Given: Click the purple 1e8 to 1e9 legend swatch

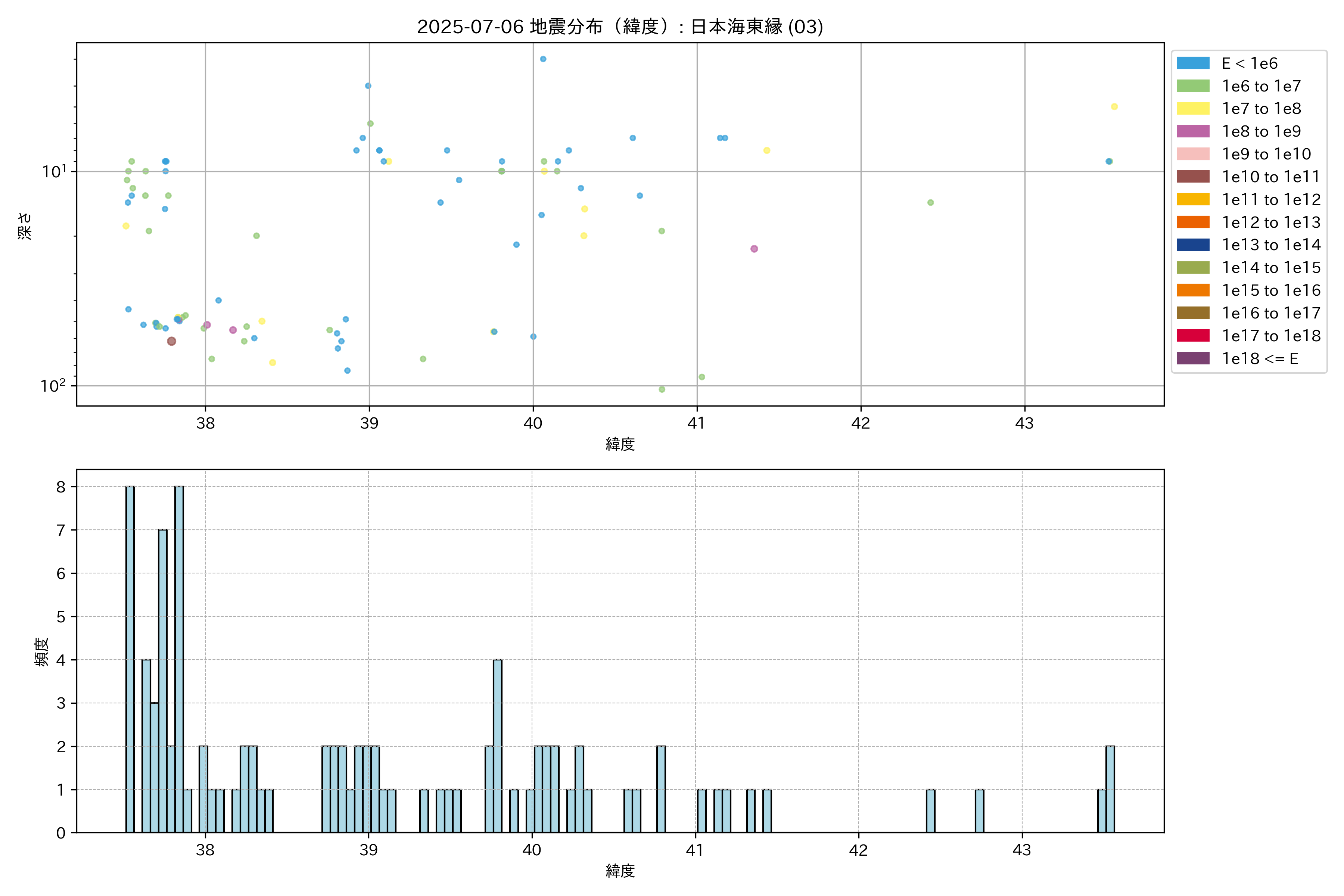Looking at the screenshot, I should pos(1192,131).
